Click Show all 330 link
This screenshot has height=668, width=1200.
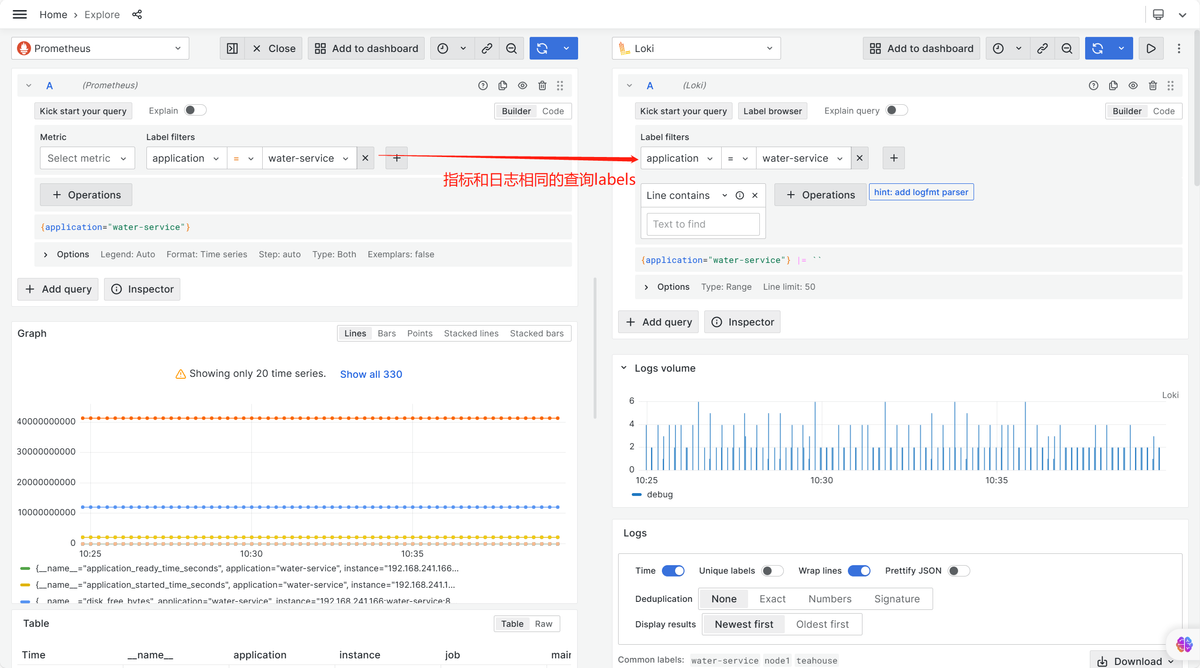[x=371, y=374]
